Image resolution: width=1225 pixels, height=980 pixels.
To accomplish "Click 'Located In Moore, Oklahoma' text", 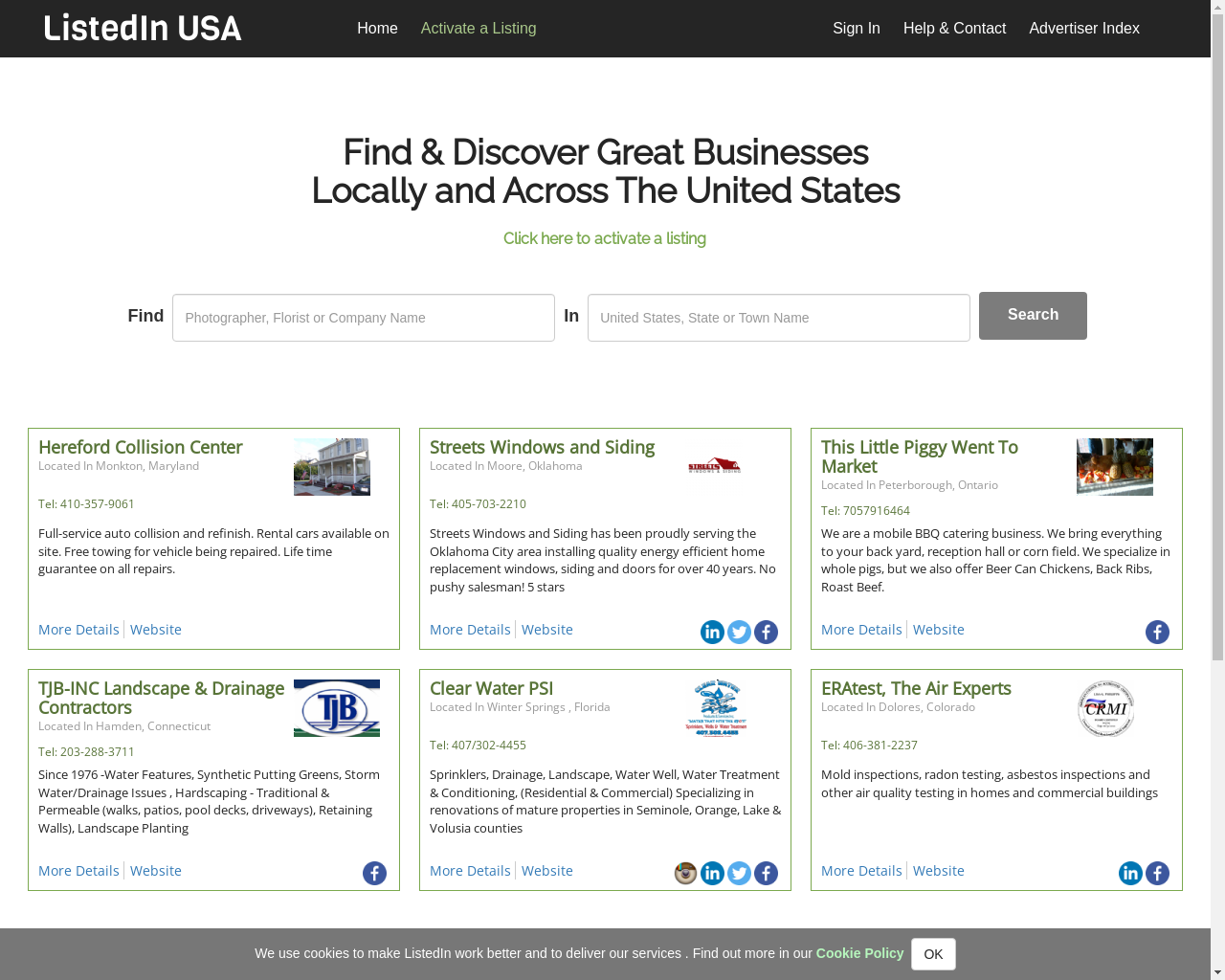I will [x=506, y=466].
